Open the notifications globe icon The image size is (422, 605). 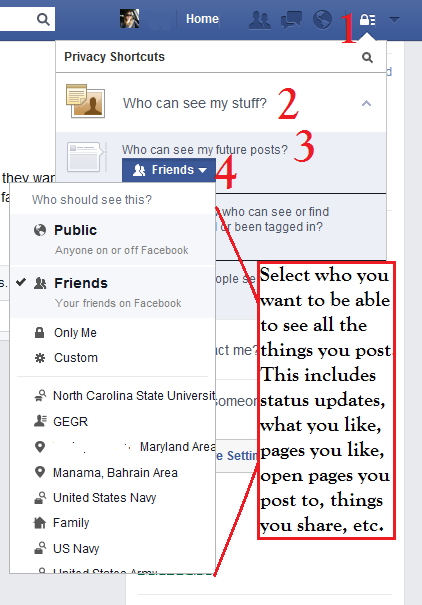(x=322, y=19)
